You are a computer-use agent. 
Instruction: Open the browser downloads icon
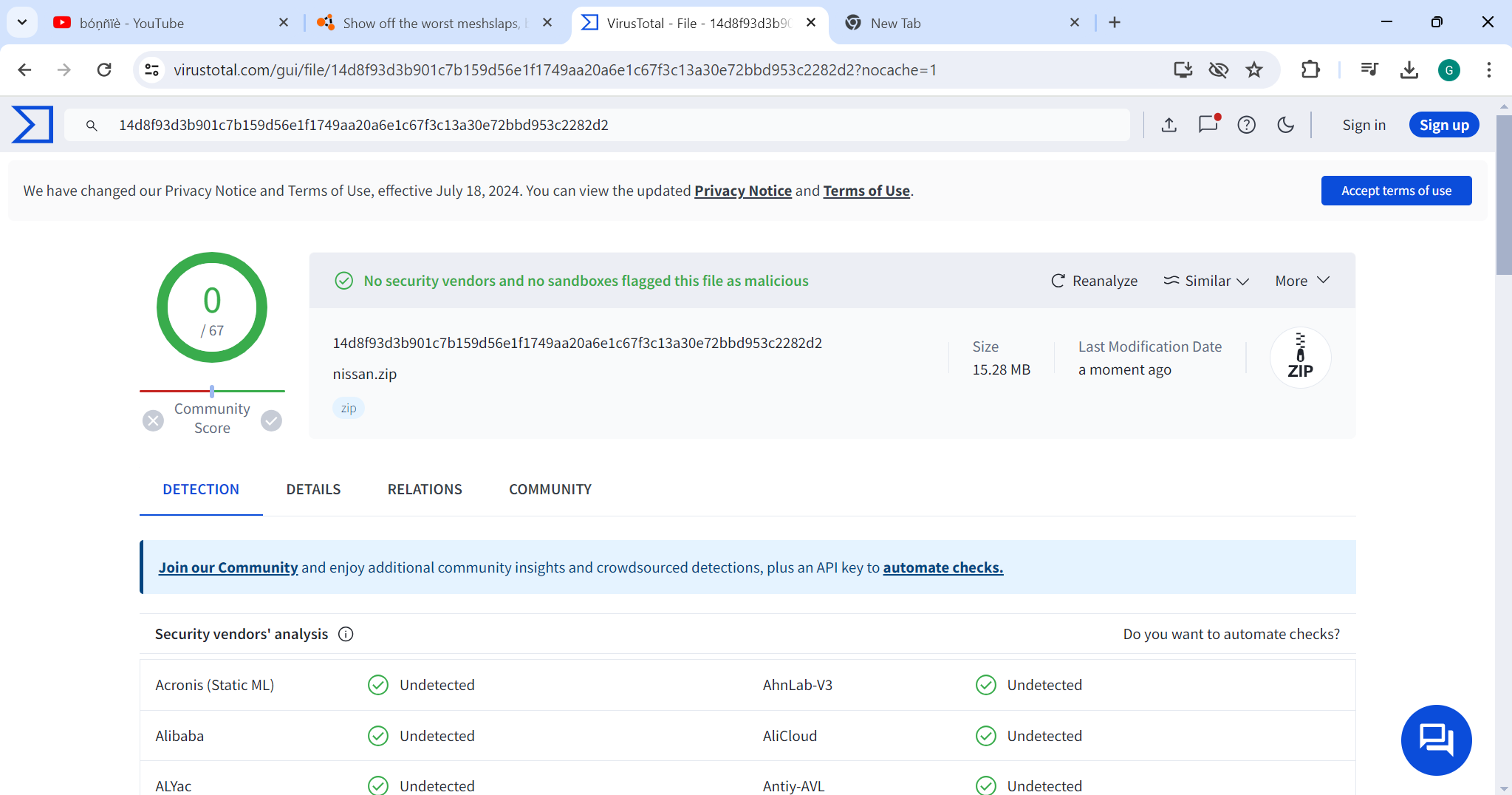(x=1409, y=69)
